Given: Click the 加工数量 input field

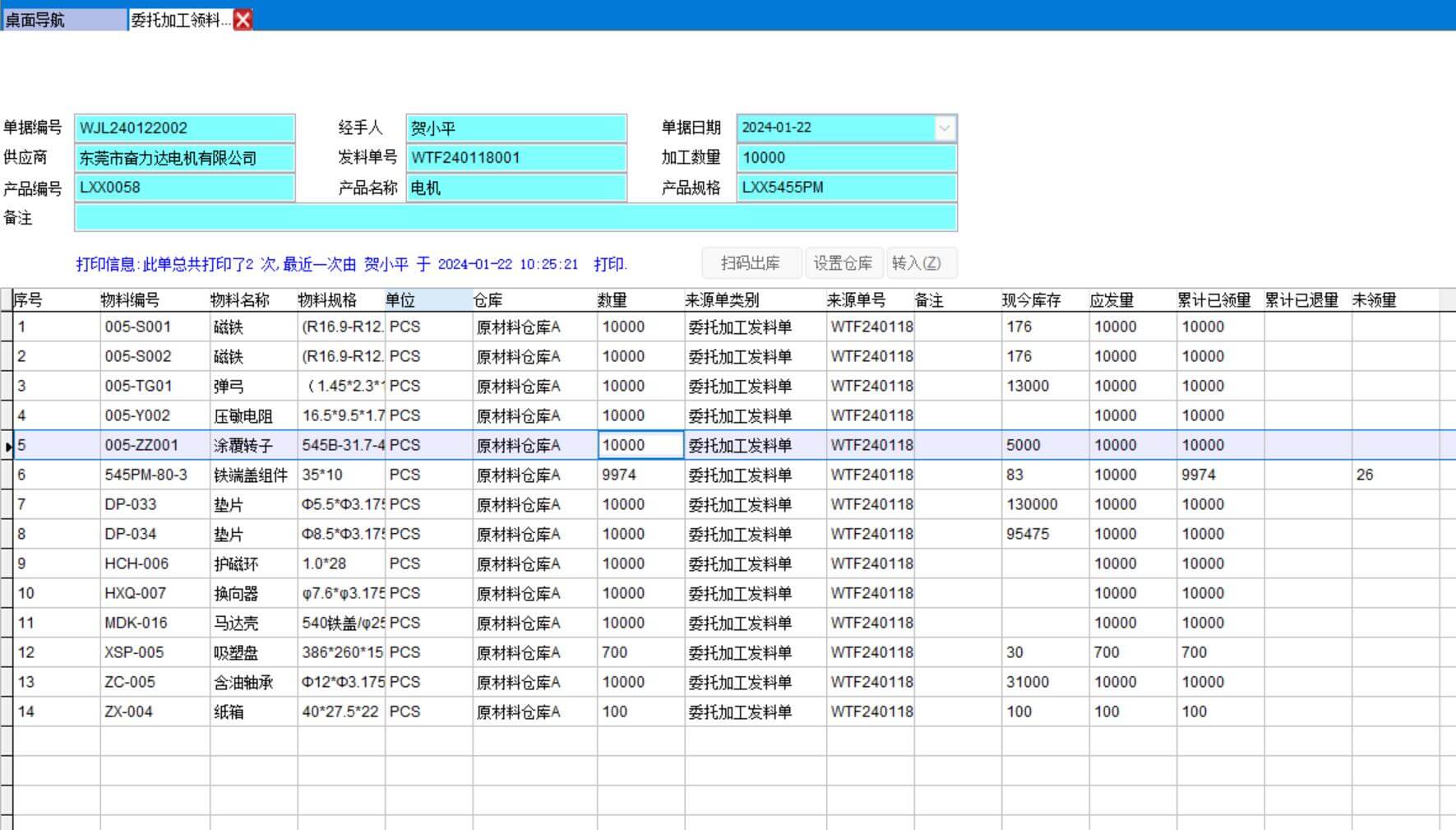Looking at the screenshot, I should pyautogui.click(x=846, y=158).
